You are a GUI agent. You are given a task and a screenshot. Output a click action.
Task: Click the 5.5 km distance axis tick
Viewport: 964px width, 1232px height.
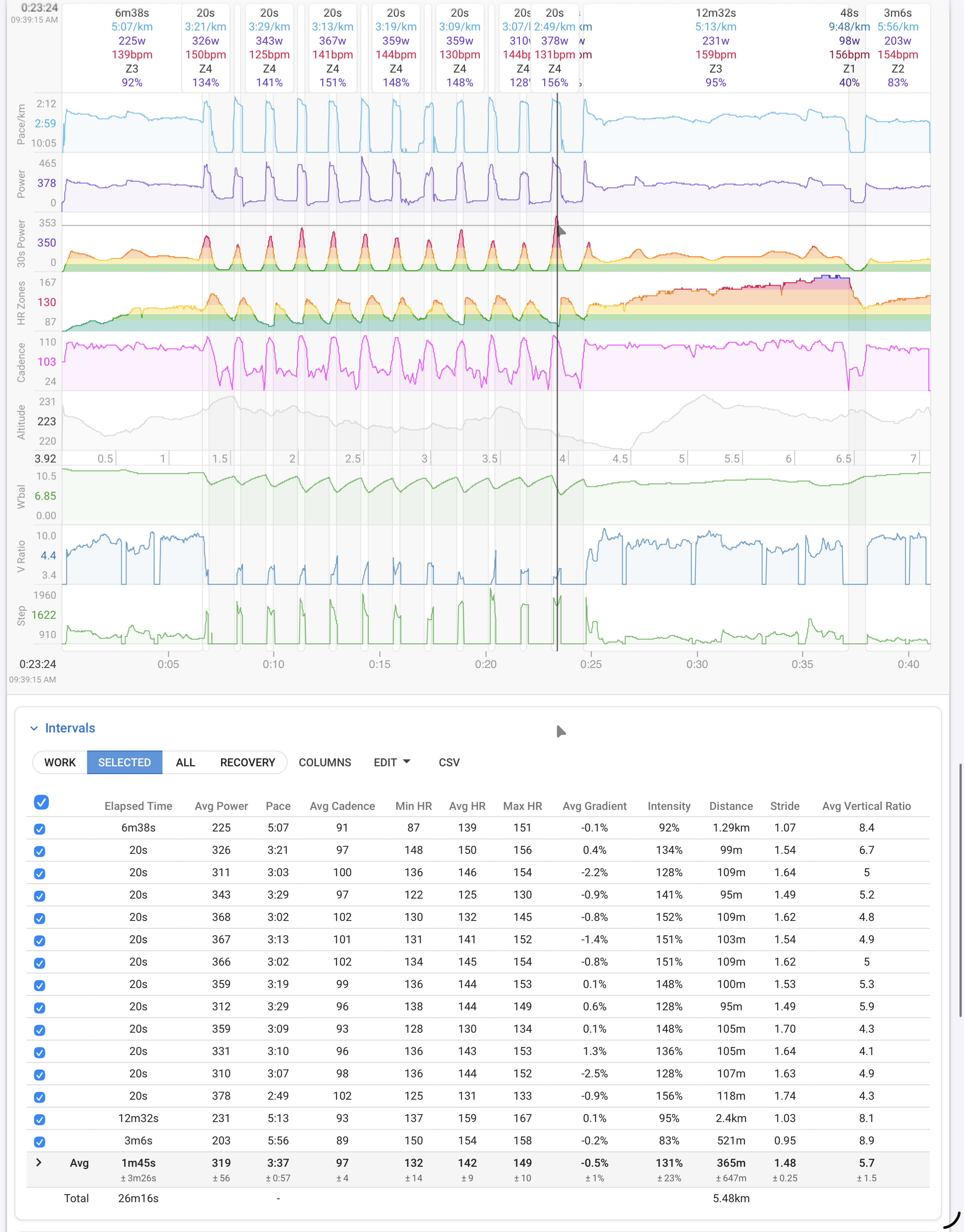(732, 458)
